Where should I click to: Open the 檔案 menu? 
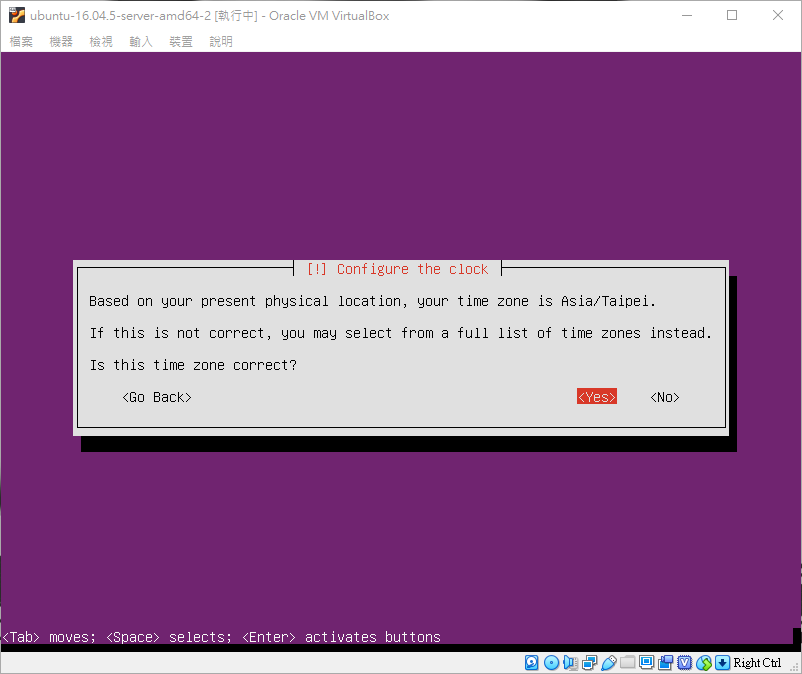coord(21,41)
